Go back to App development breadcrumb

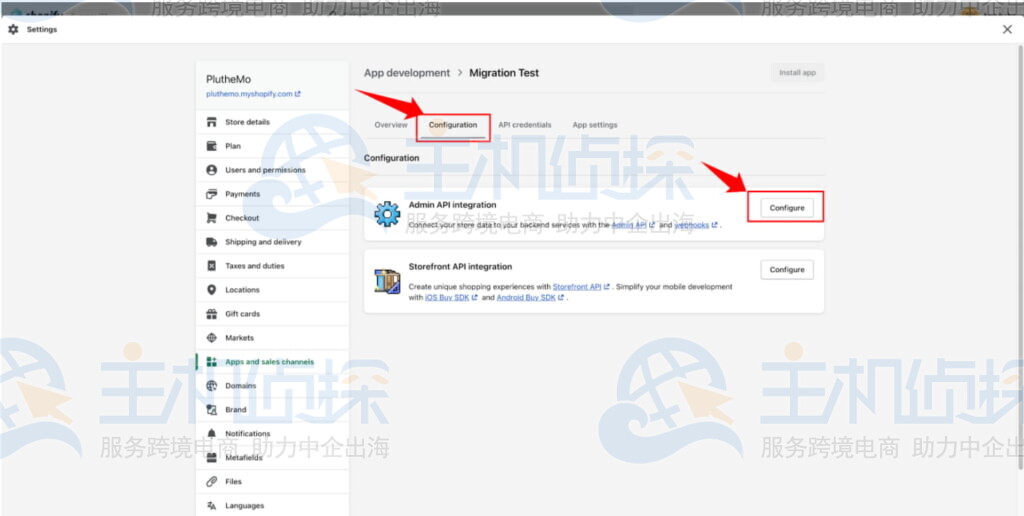pyautogui.click(x=407, y=73)
